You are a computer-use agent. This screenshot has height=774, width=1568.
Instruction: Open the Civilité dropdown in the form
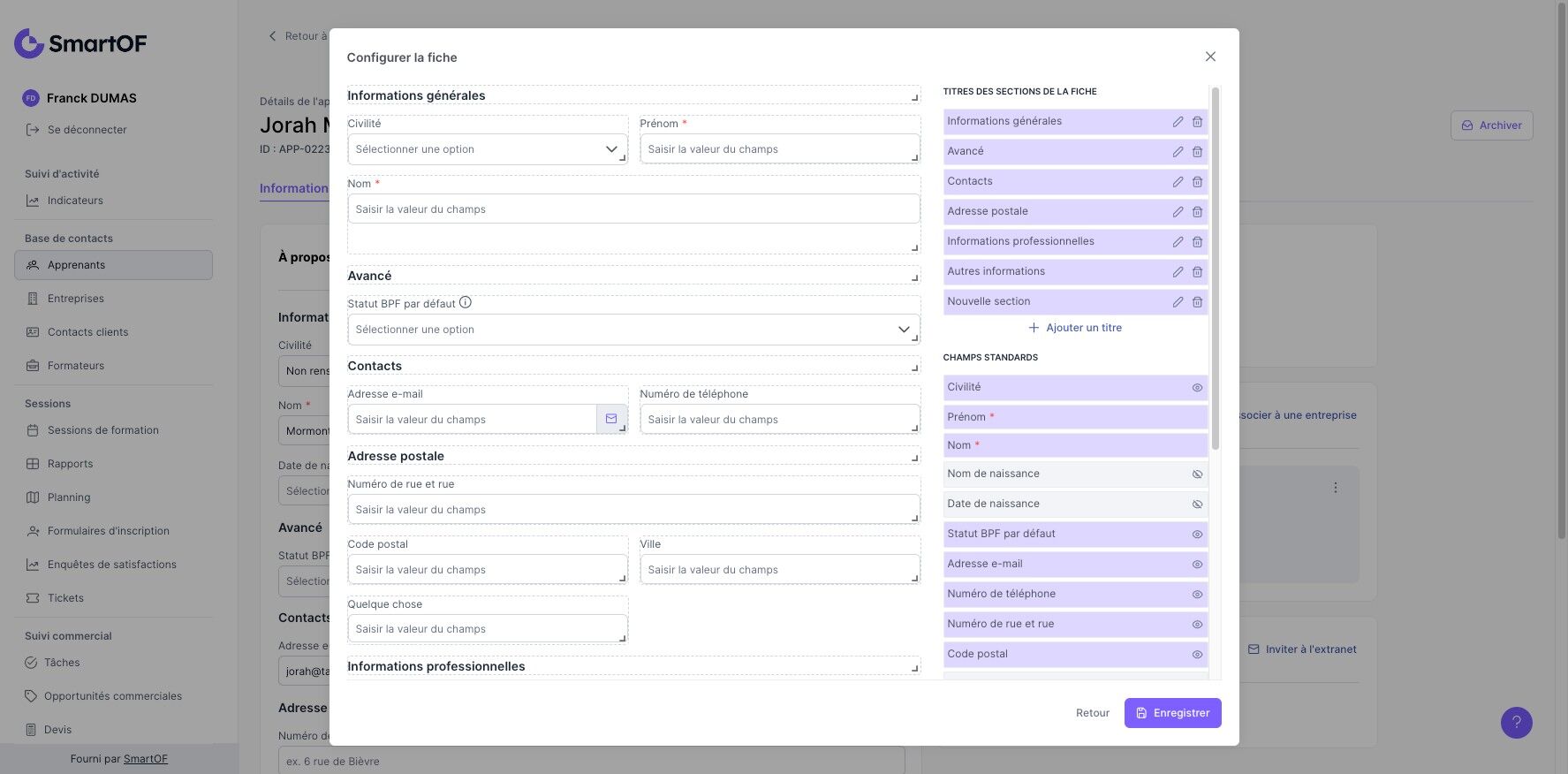488,149
